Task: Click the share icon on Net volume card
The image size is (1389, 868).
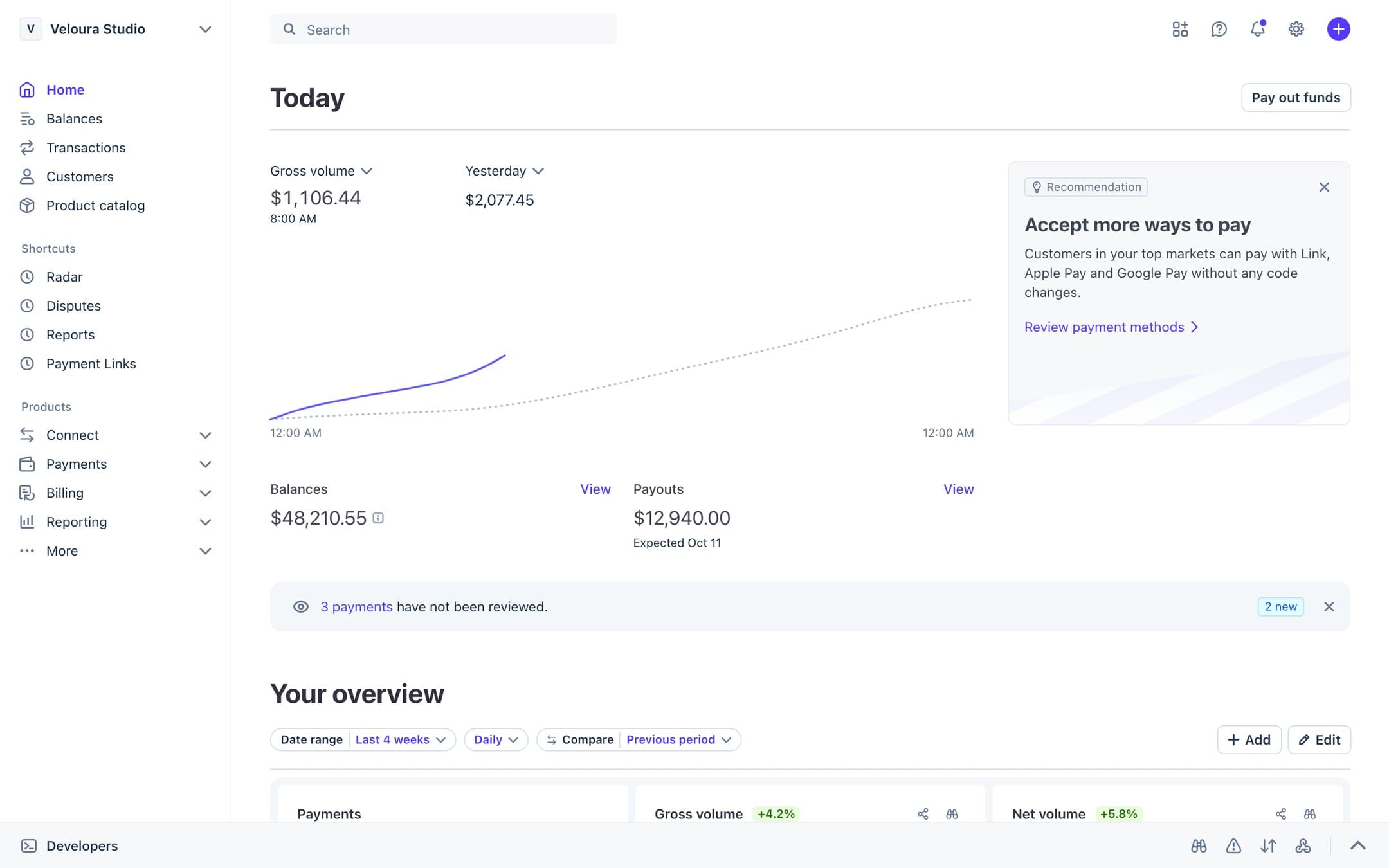Action: coord(1280,814)
